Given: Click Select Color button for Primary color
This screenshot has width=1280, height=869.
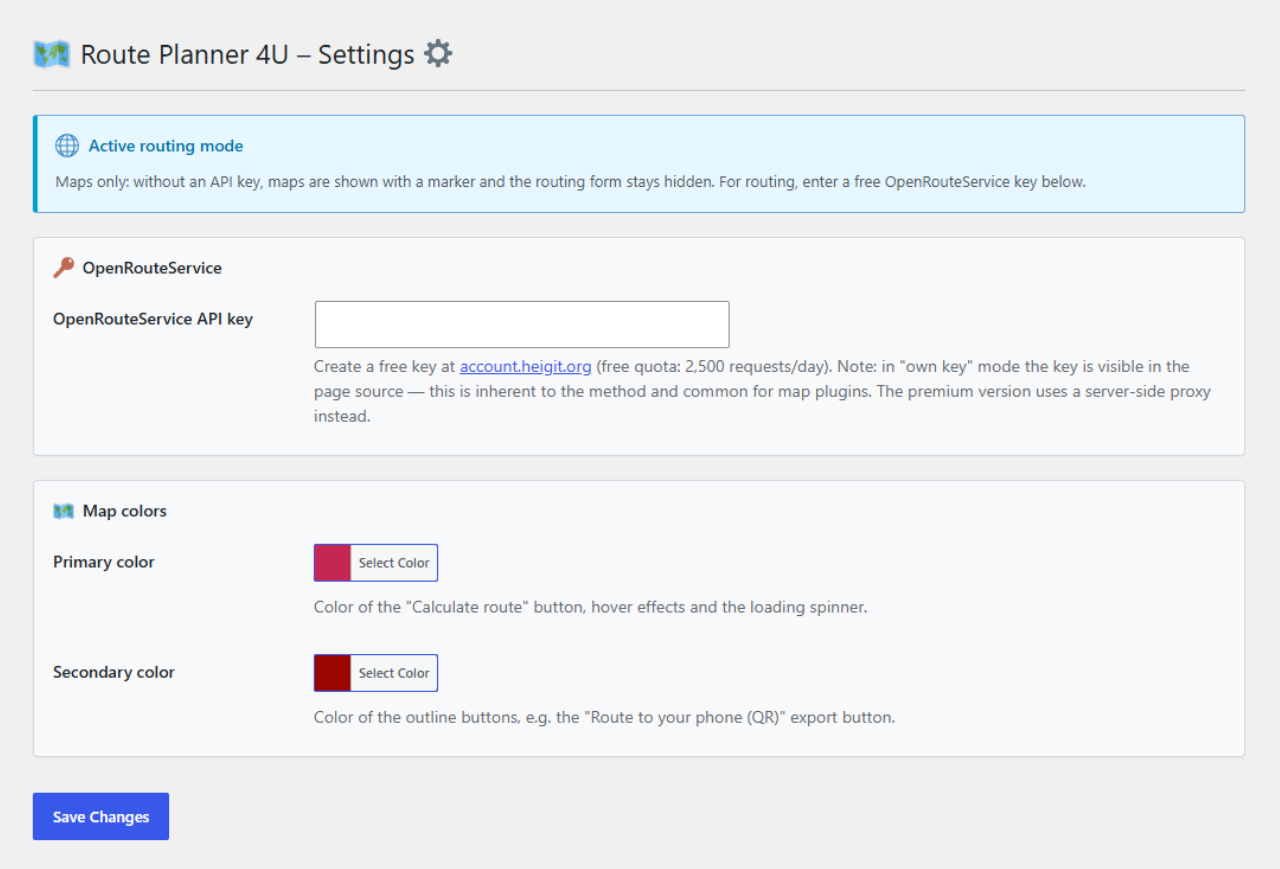Looking at the screenshot, I should click(394, 563).
